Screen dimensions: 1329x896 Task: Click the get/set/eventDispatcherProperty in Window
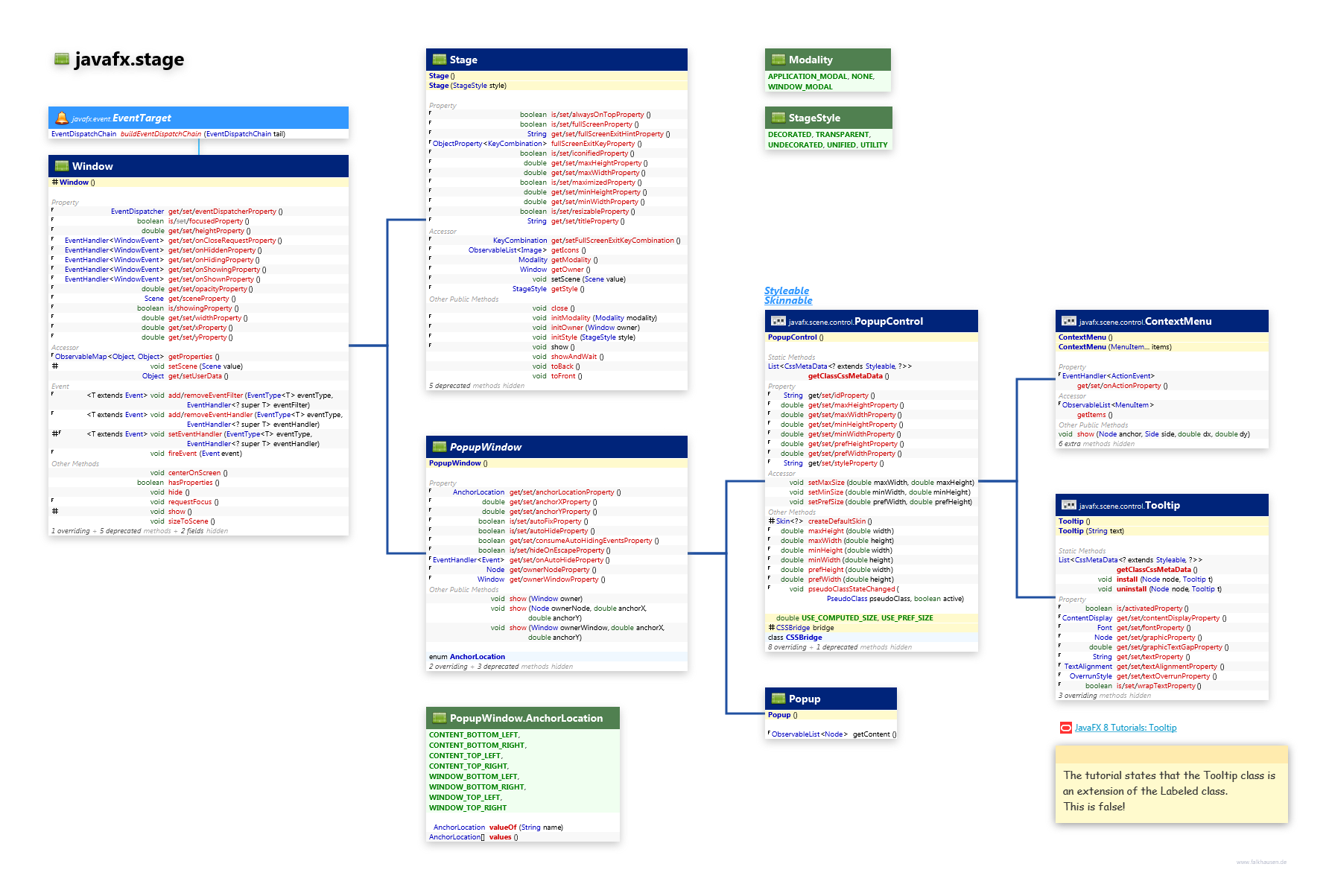point(222,212)
